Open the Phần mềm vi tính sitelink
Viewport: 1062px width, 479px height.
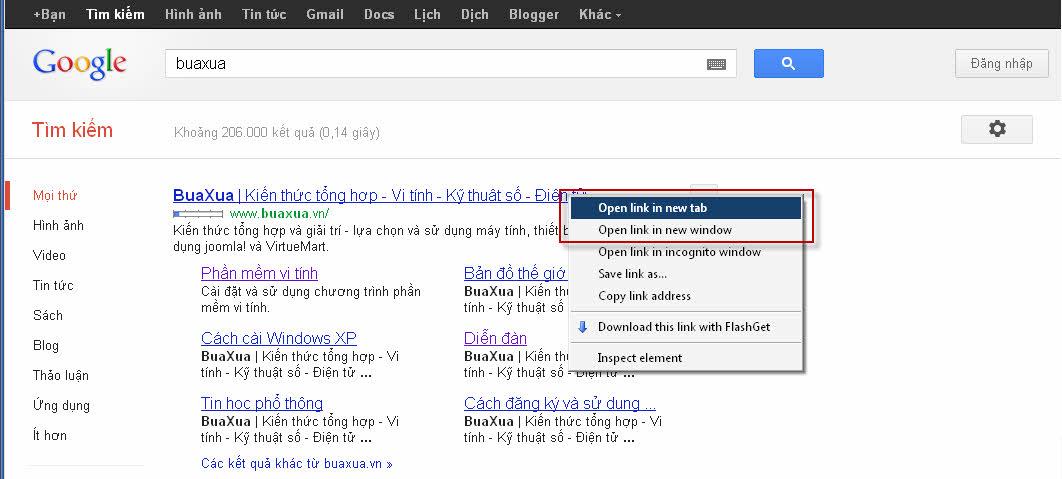(259, 273)
